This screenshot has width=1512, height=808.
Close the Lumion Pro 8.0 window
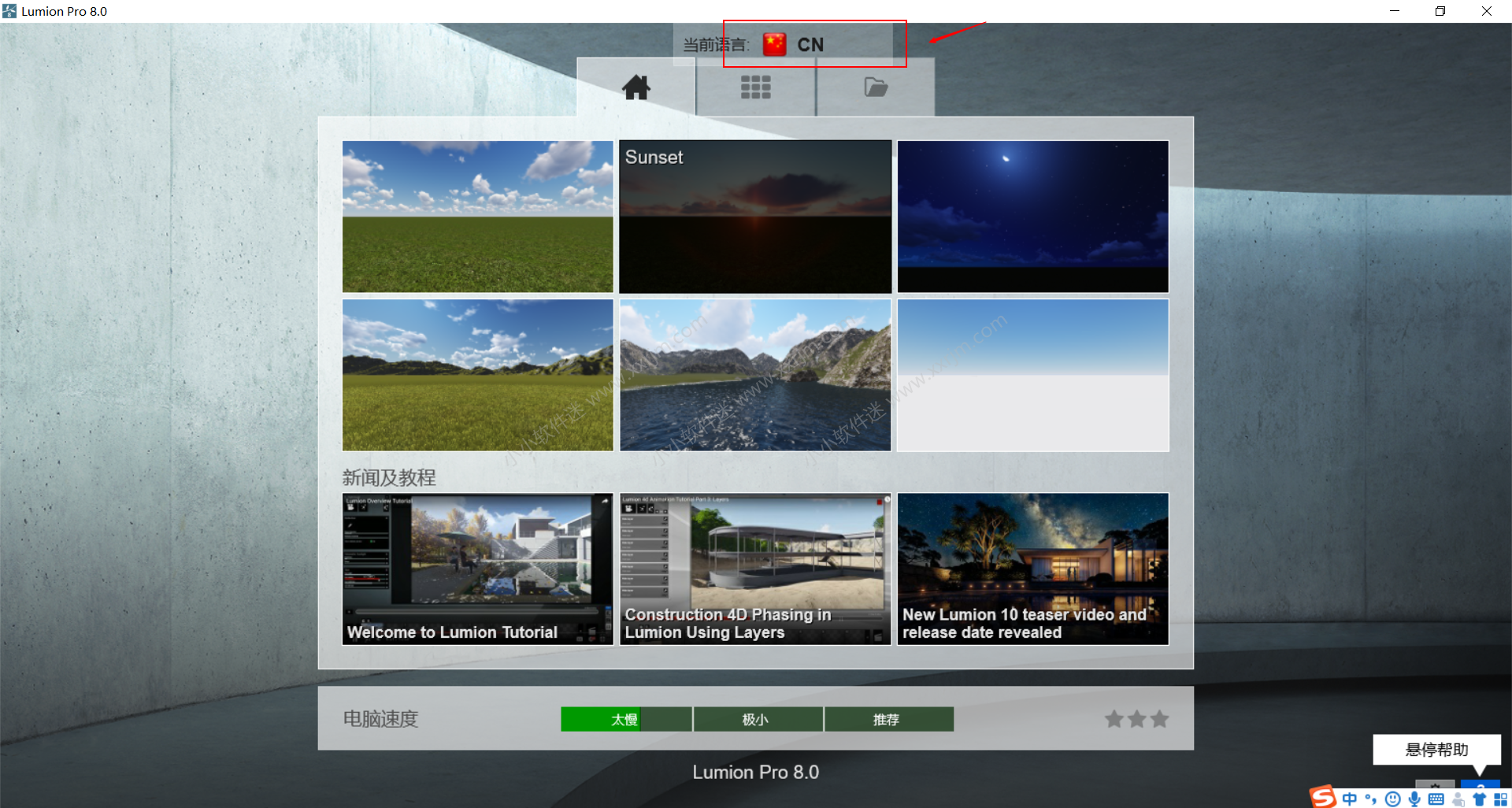1487,11
